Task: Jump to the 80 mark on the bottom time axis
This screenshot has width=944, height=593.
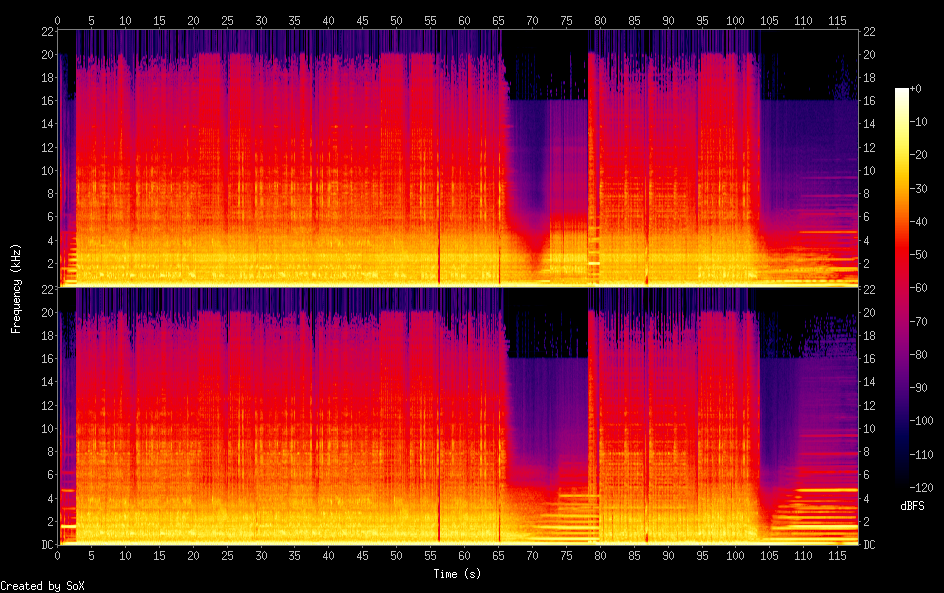Action: click(601, 555)
